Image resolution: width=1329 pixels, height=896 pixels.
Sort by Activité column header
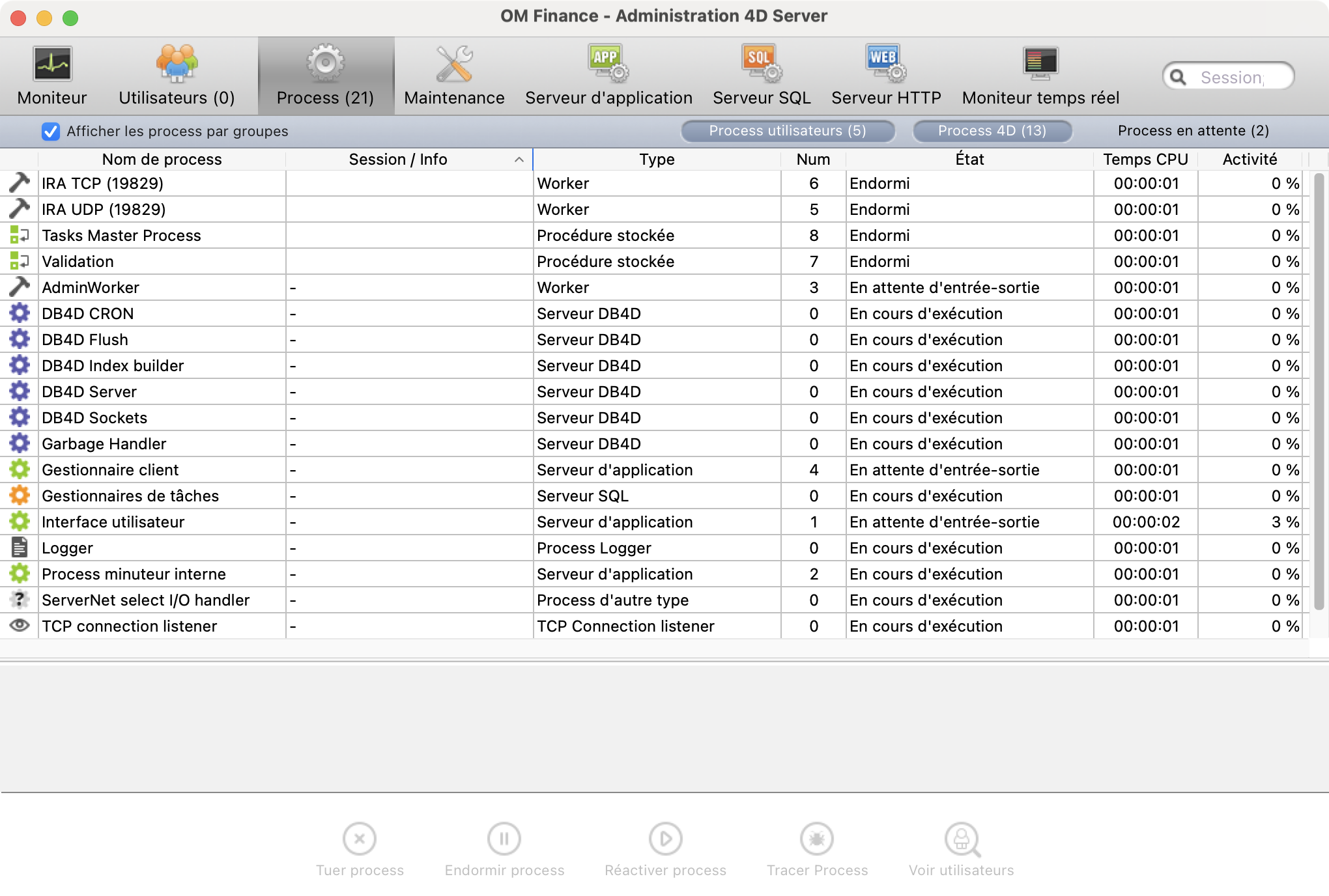(1250, 160)
